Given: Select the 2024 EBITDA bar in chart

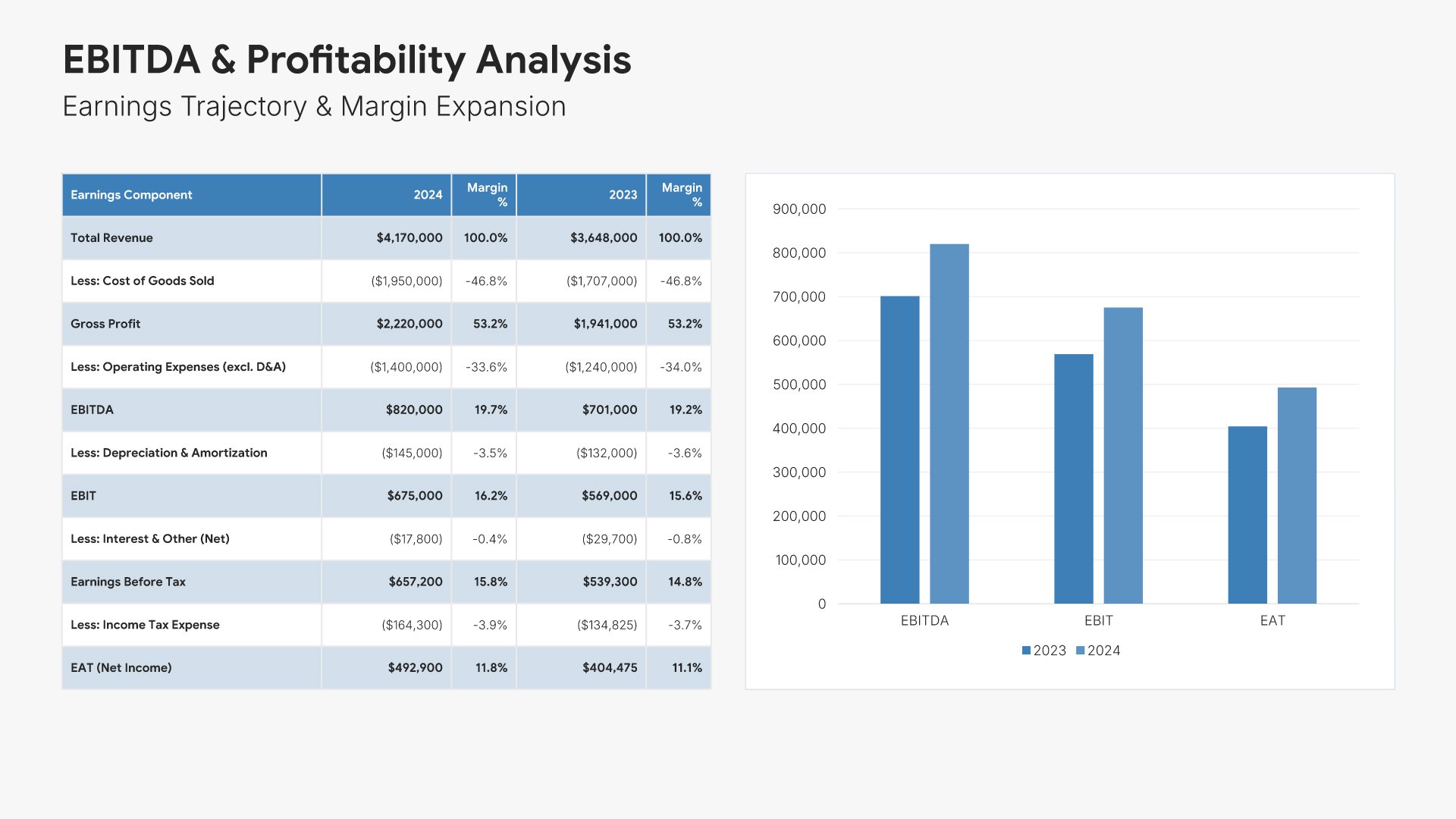Looking at the screenshot, I should (x=949, y=423).
